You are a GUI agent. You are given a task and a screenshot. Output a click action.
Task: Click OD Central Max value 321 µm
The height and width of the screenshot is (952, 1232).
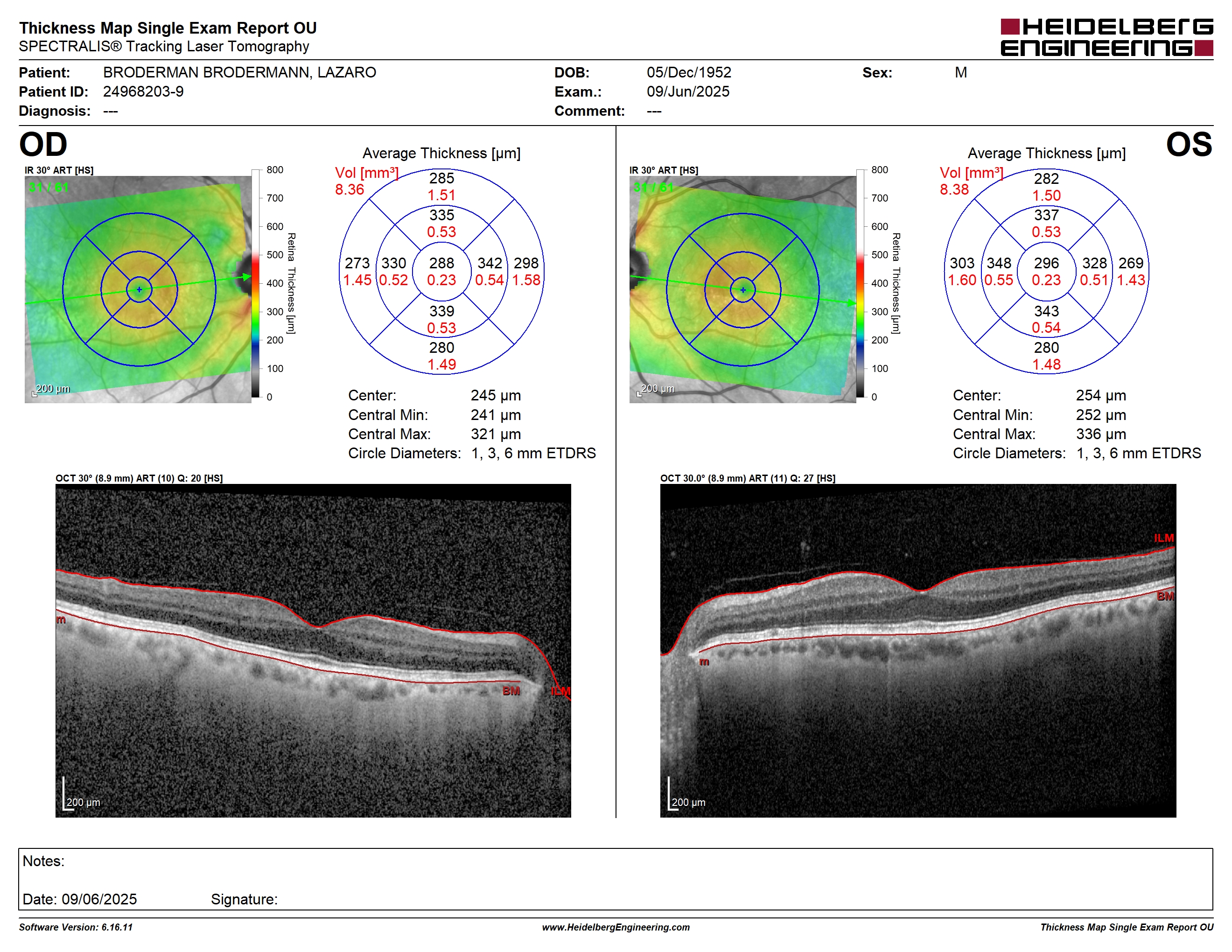pos(496,434)
